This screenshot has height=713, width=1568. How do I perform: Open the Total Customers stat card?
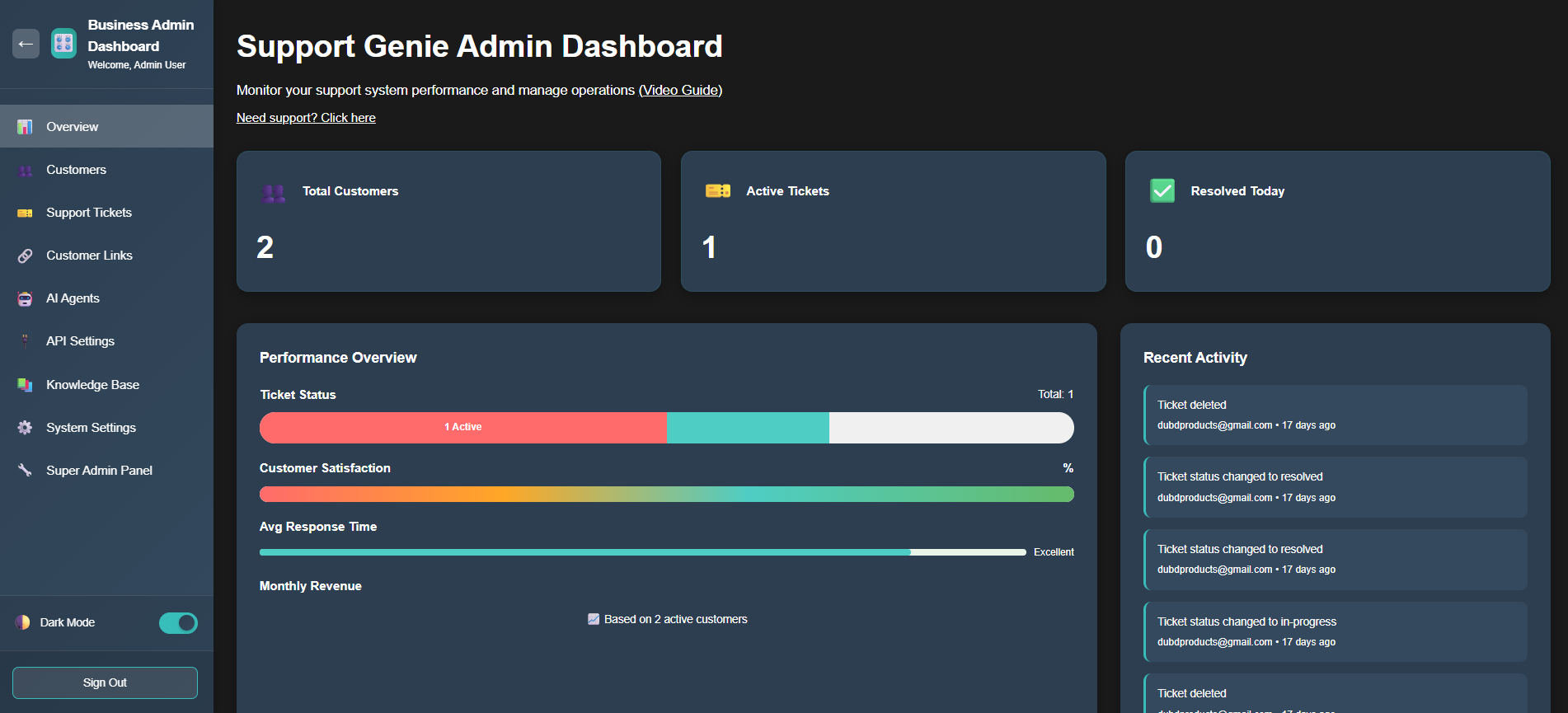tap(448, 221)
